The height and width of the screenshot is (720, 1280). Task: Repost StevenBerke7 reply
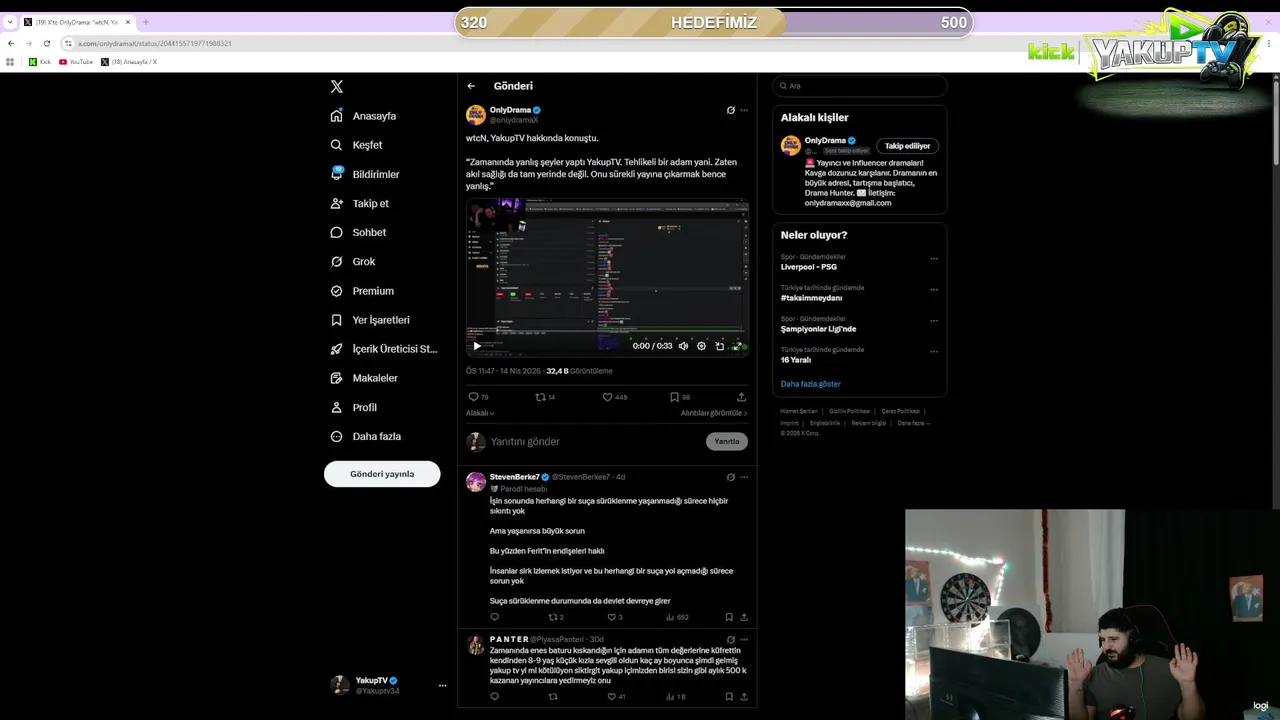tap(556, 617)
